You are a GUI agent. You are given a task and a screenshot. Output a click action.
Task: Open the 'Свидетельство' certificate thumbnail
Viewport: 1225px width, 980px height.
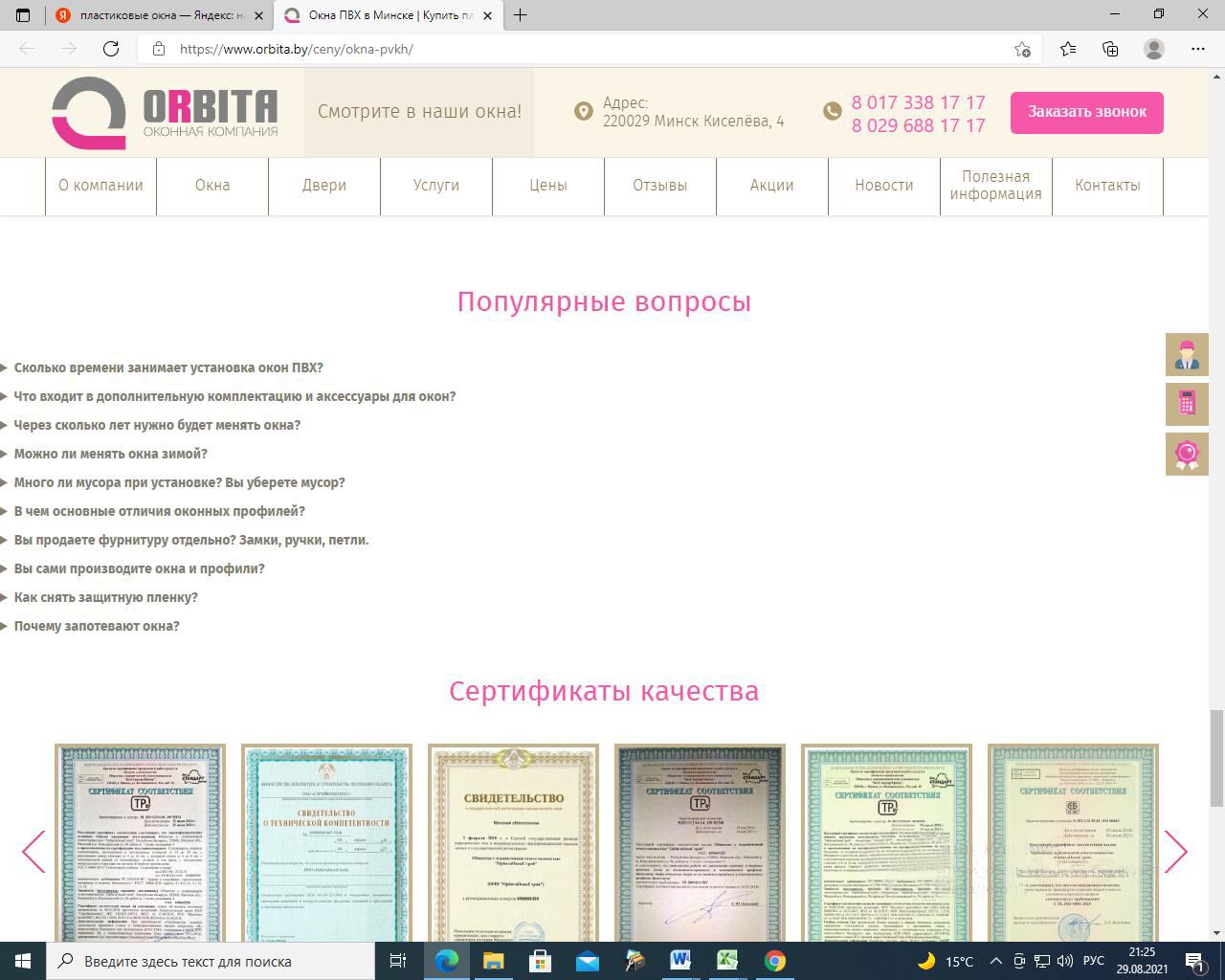[513, 842]
